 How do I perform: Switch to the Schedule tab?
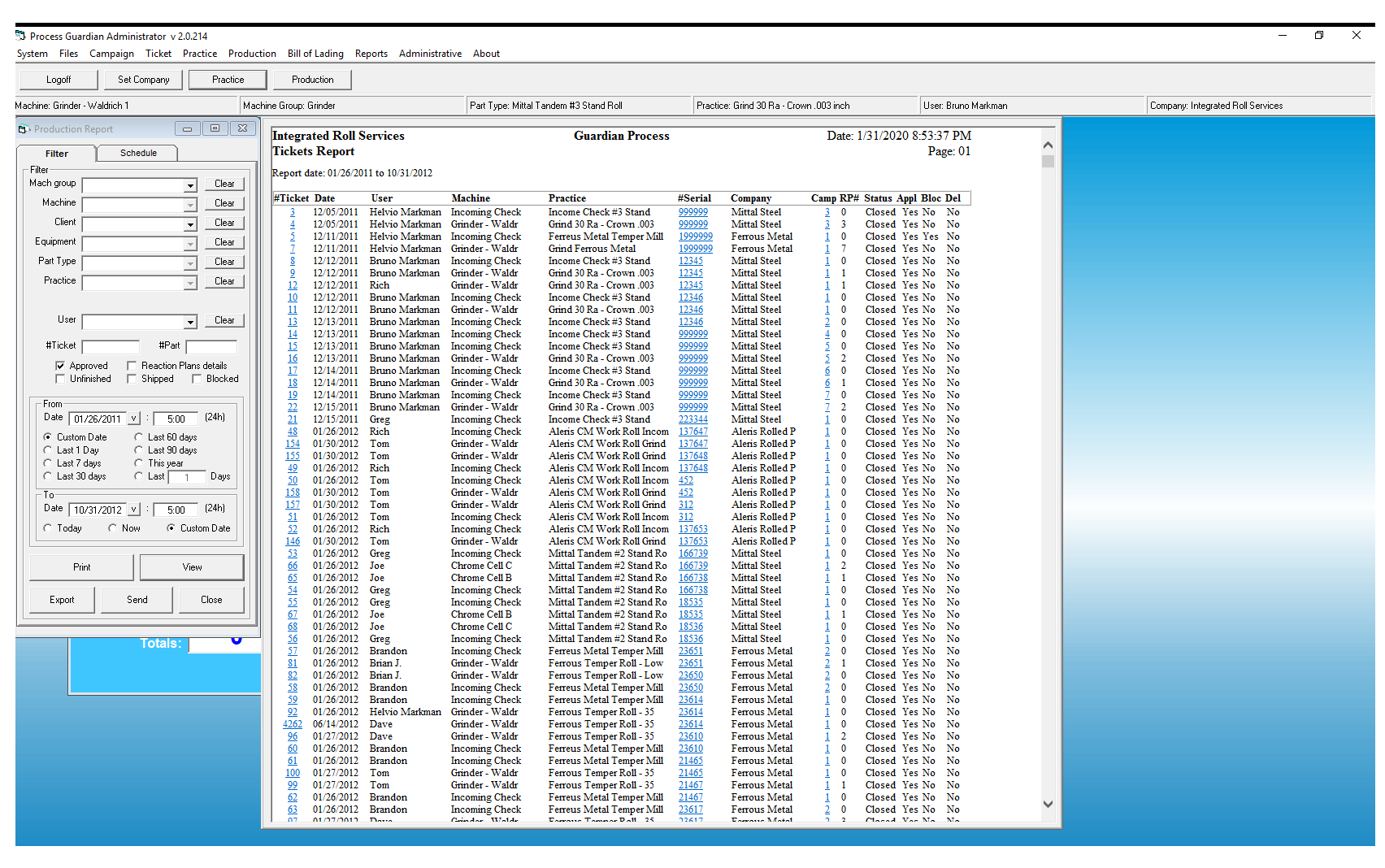[138, 153]
